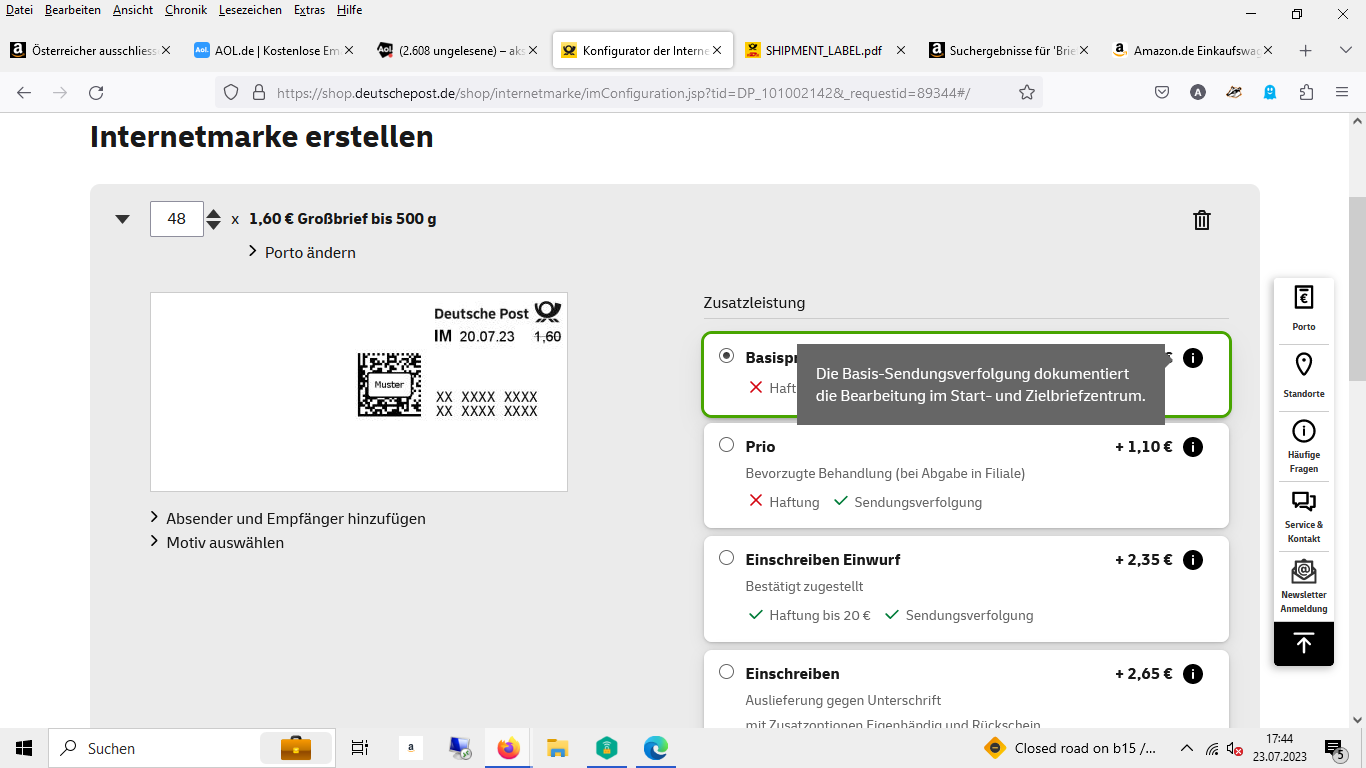Viewport: 1366px width, 768px height.
Task: Open the Lesezeichen menu
Action: (x=250, y=10)
